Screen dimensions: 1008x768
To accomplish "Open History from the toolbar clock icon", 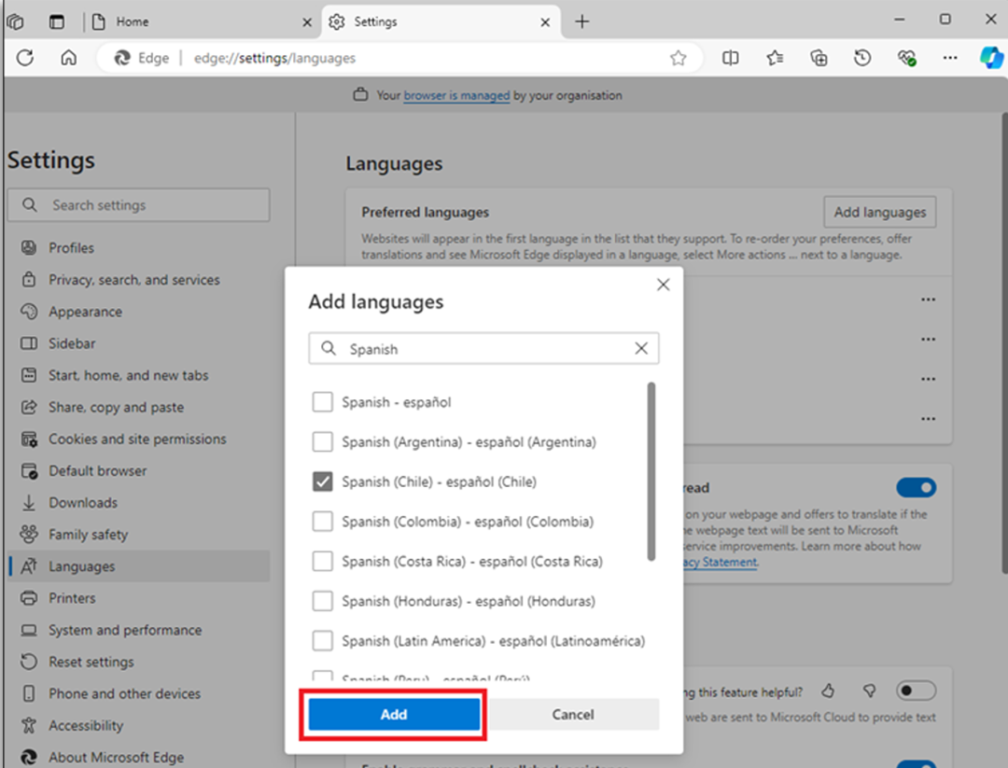I will point(862,58).
